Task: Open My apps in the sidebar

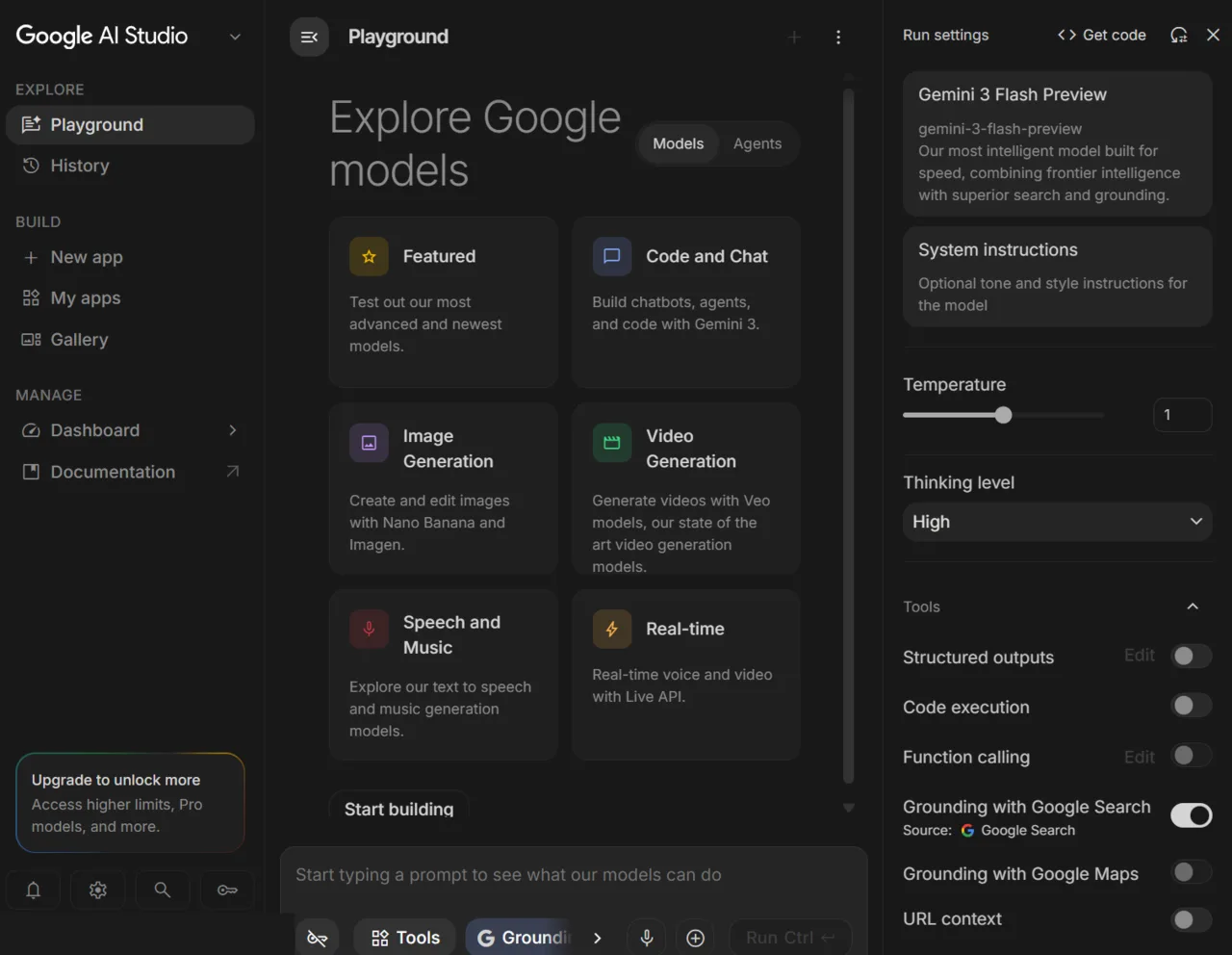Action: (130, 298)
